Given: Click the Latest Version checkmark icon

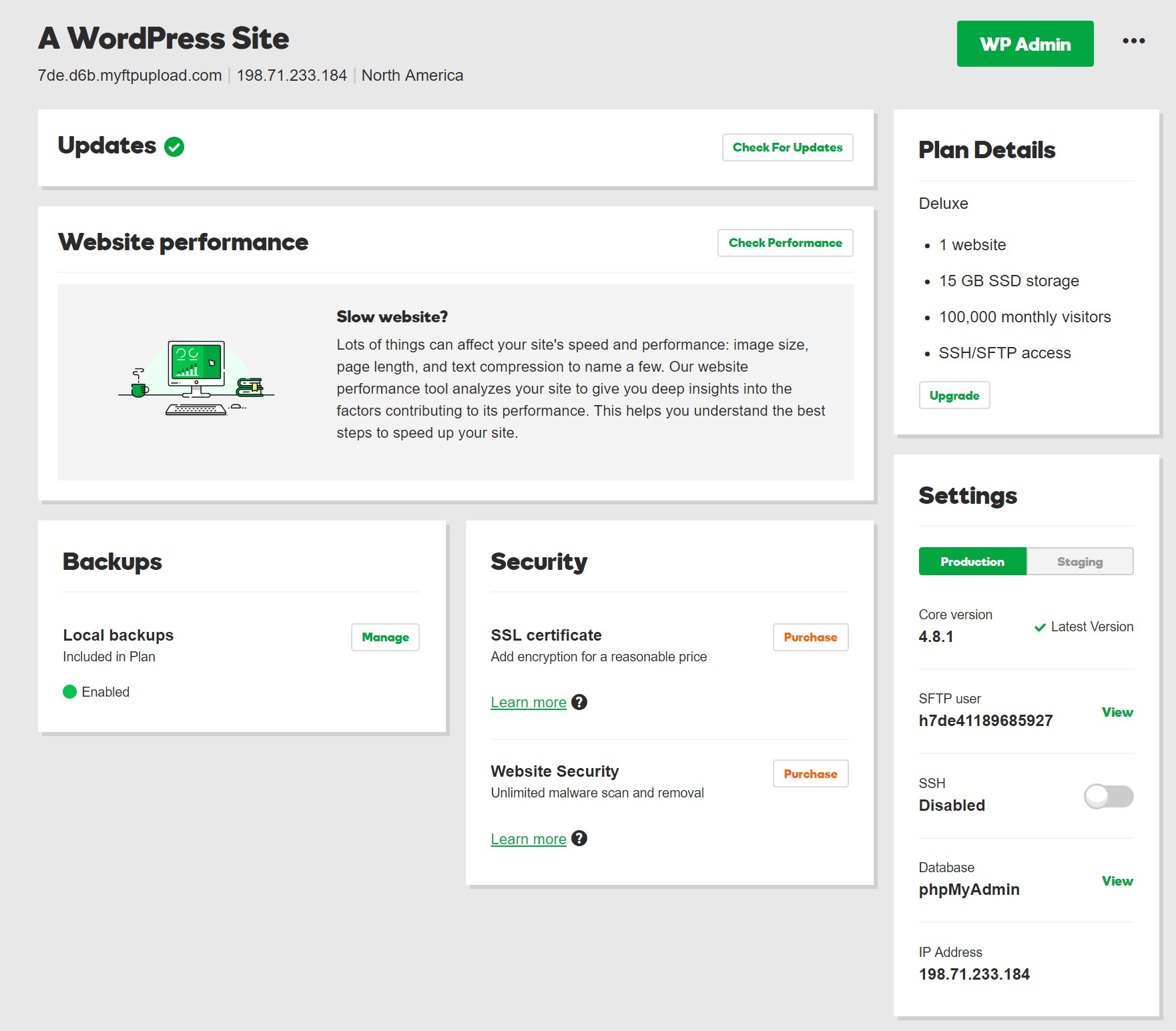Looking at the screenshot, I should coord(1040,627).
